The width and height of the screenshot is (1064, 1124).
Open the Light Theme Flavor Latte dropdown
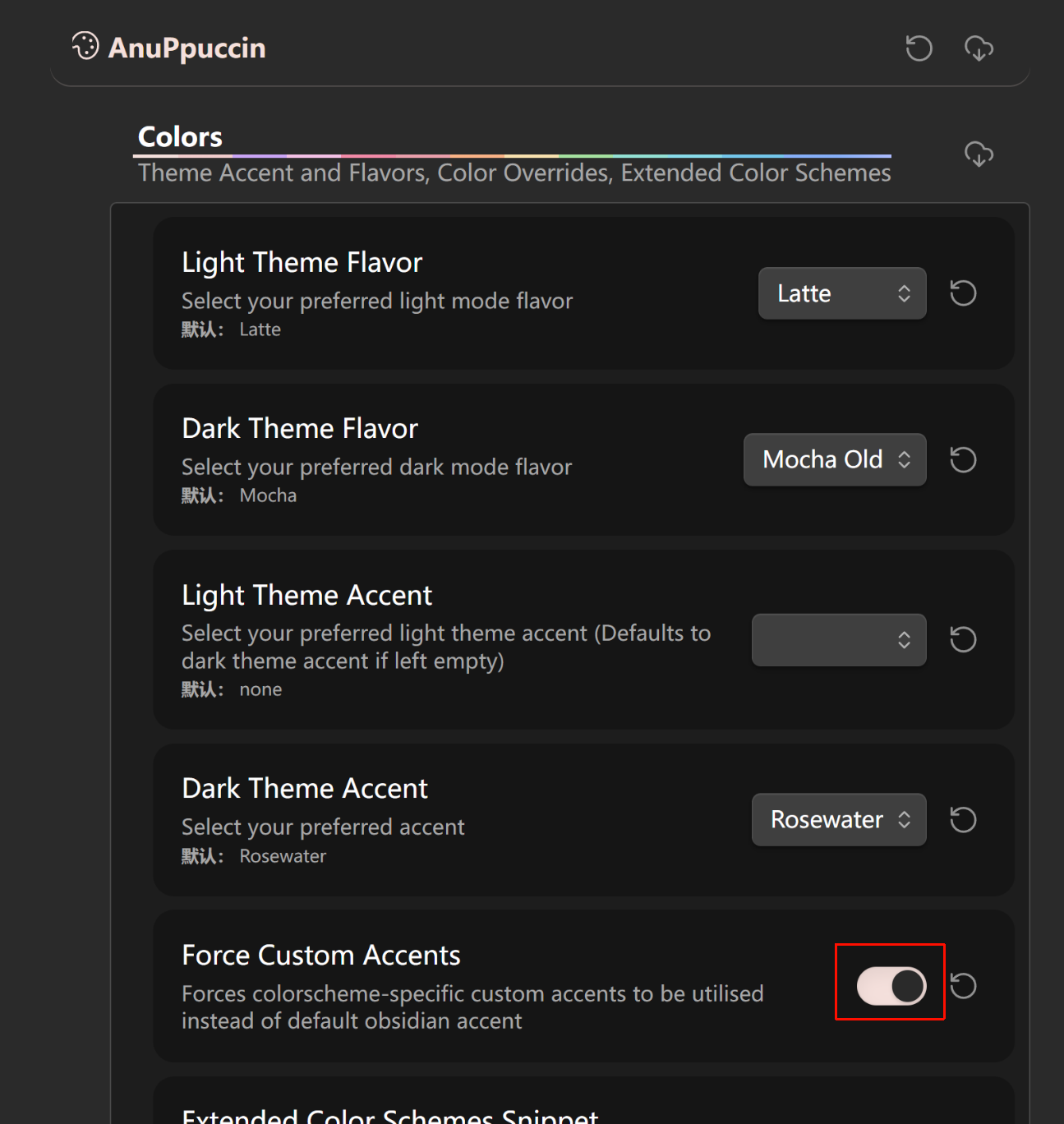842,293
